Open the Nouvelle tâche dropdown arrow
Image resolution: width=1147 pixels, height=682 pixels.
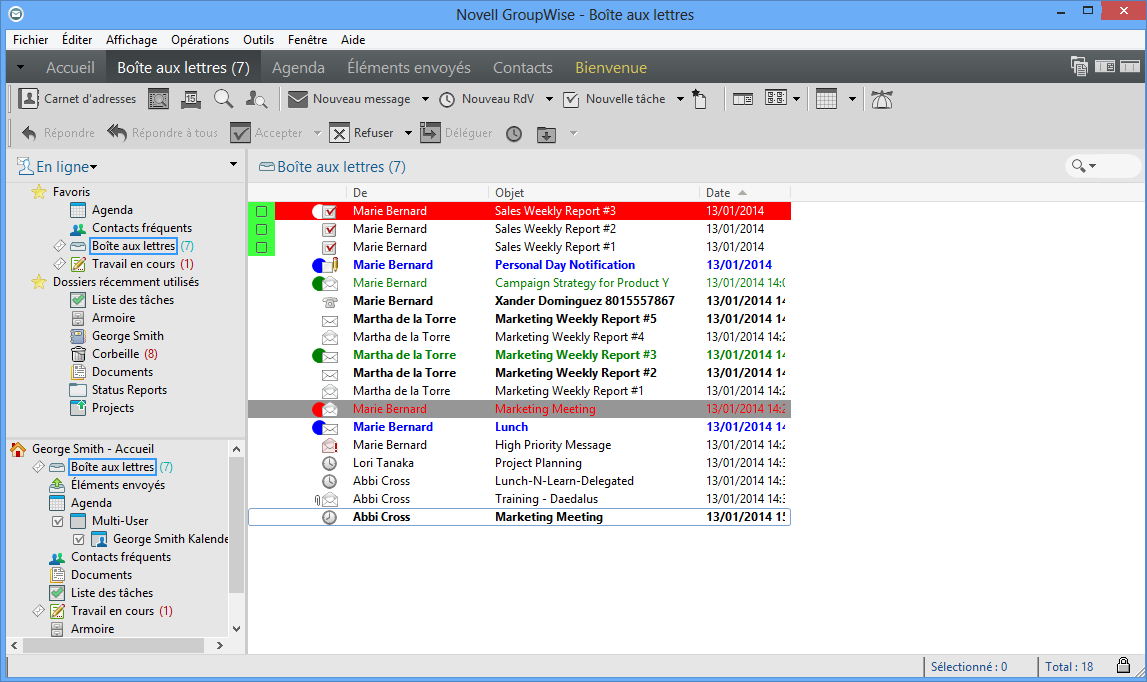click(680, 100)
